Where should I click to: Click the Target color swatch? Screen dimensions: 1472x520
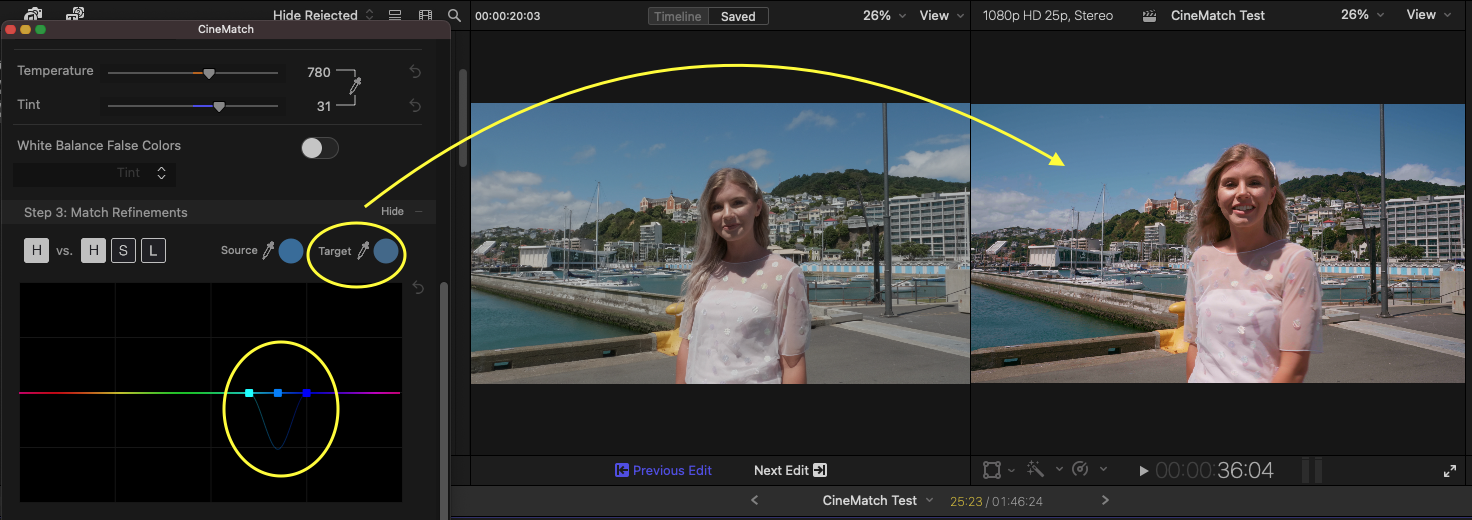point(386,251)
